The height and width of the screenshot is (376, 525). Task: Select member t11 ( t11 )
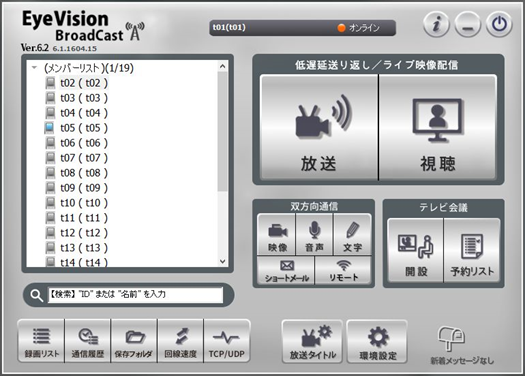[x=84, y=218]
